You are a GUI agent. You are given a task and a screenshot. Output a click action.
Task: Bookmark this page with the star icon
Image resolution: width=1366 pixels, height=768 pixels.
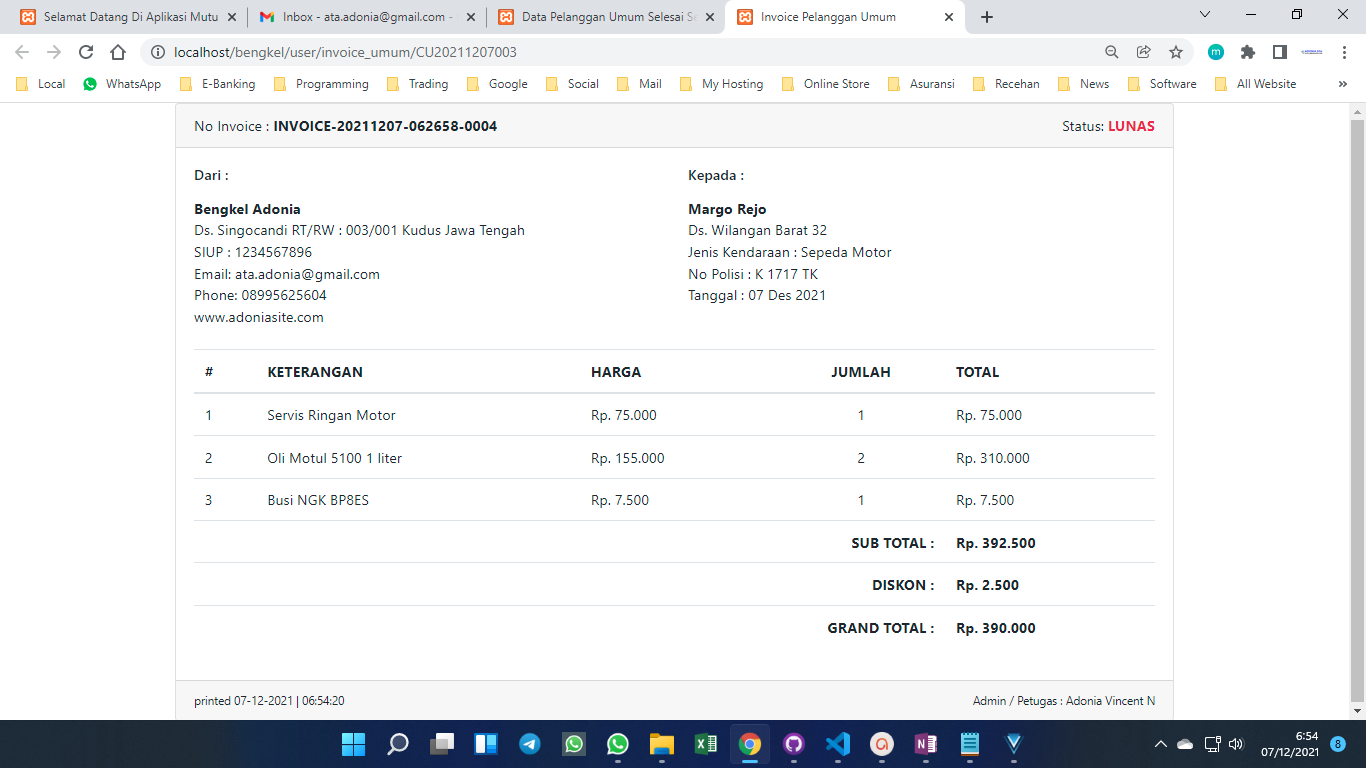point(1176,52)
